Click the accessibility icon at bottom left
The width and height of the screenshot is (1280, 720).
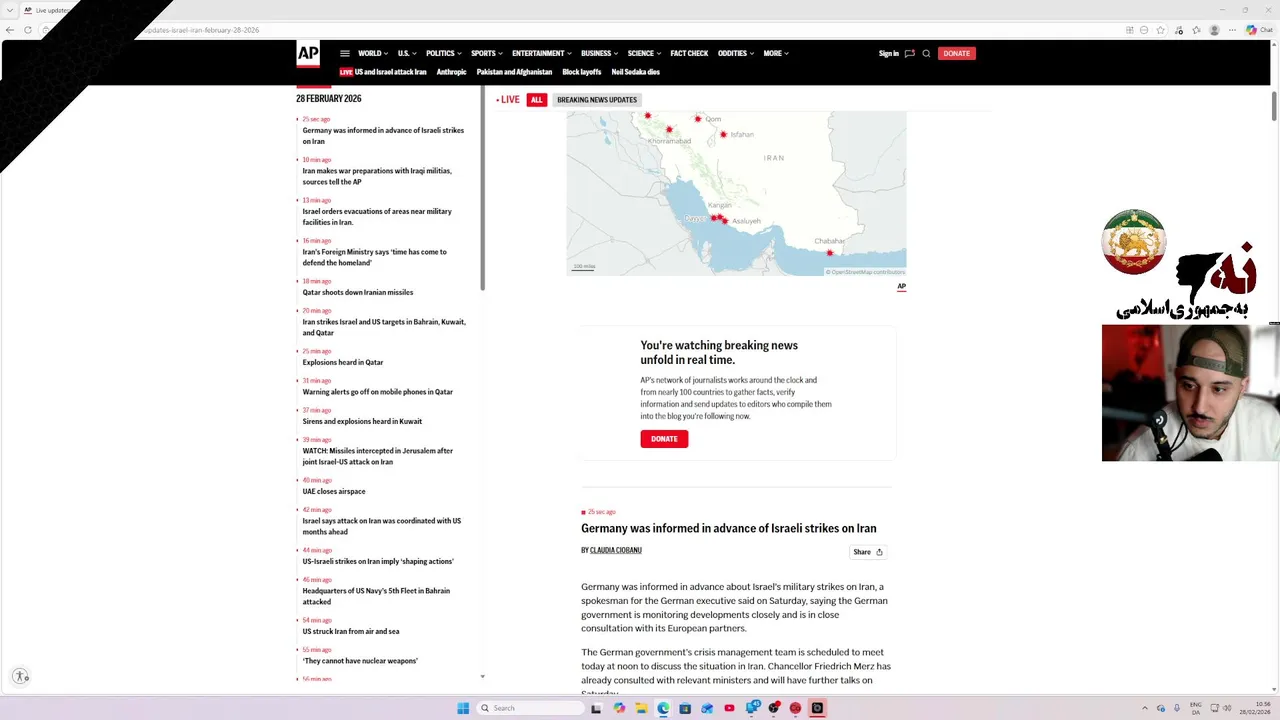[21, 676]
